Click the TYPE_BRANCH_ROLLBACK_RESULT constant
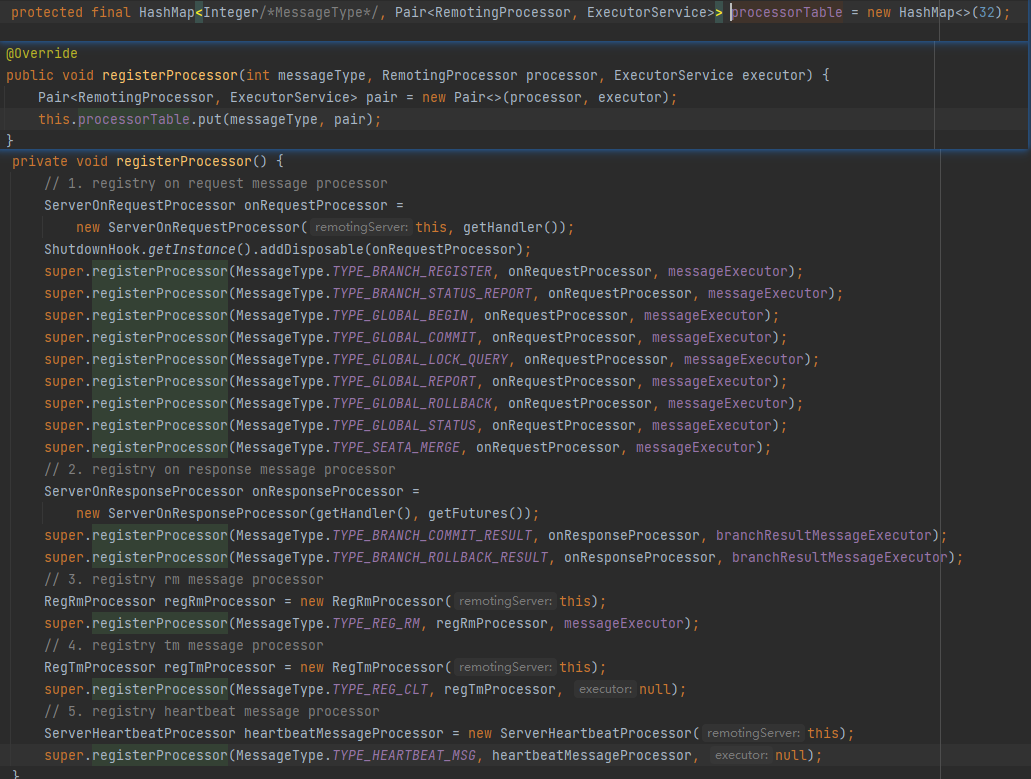The width and height of the screenshot is (1031, 779). tap(440, 557)
